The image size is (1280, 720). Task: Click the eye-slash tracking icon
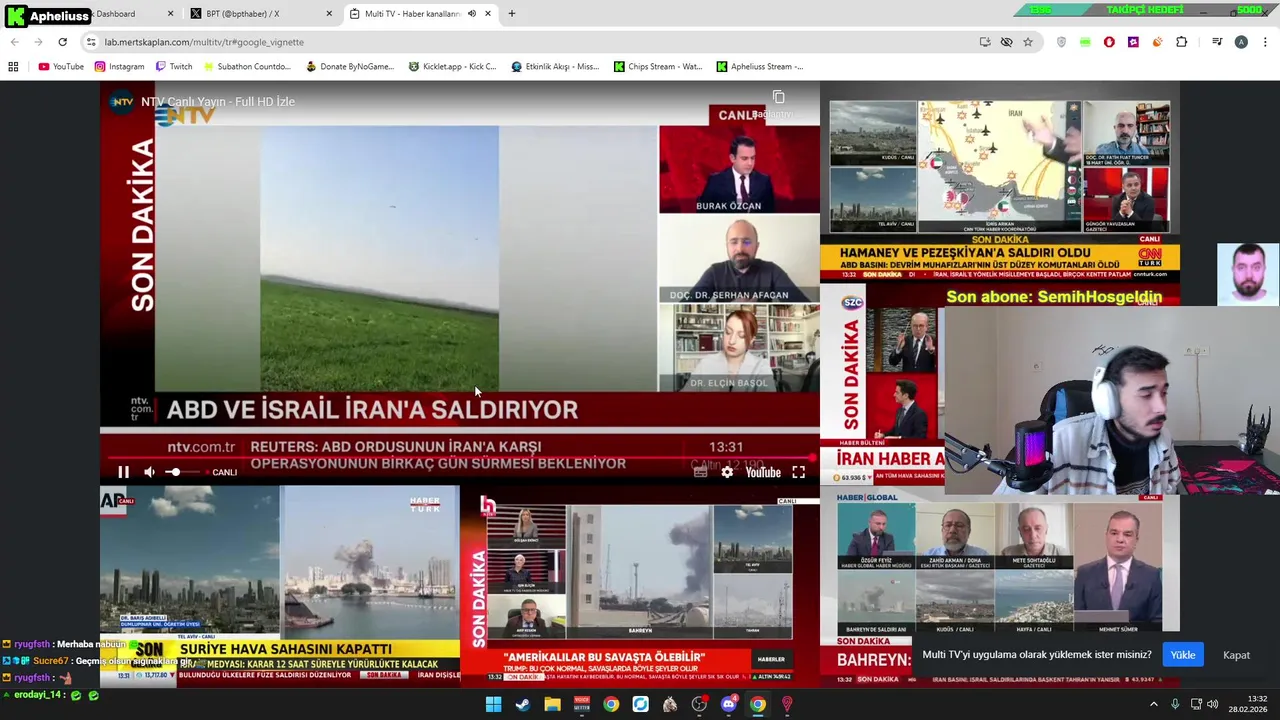point(1006,42)
